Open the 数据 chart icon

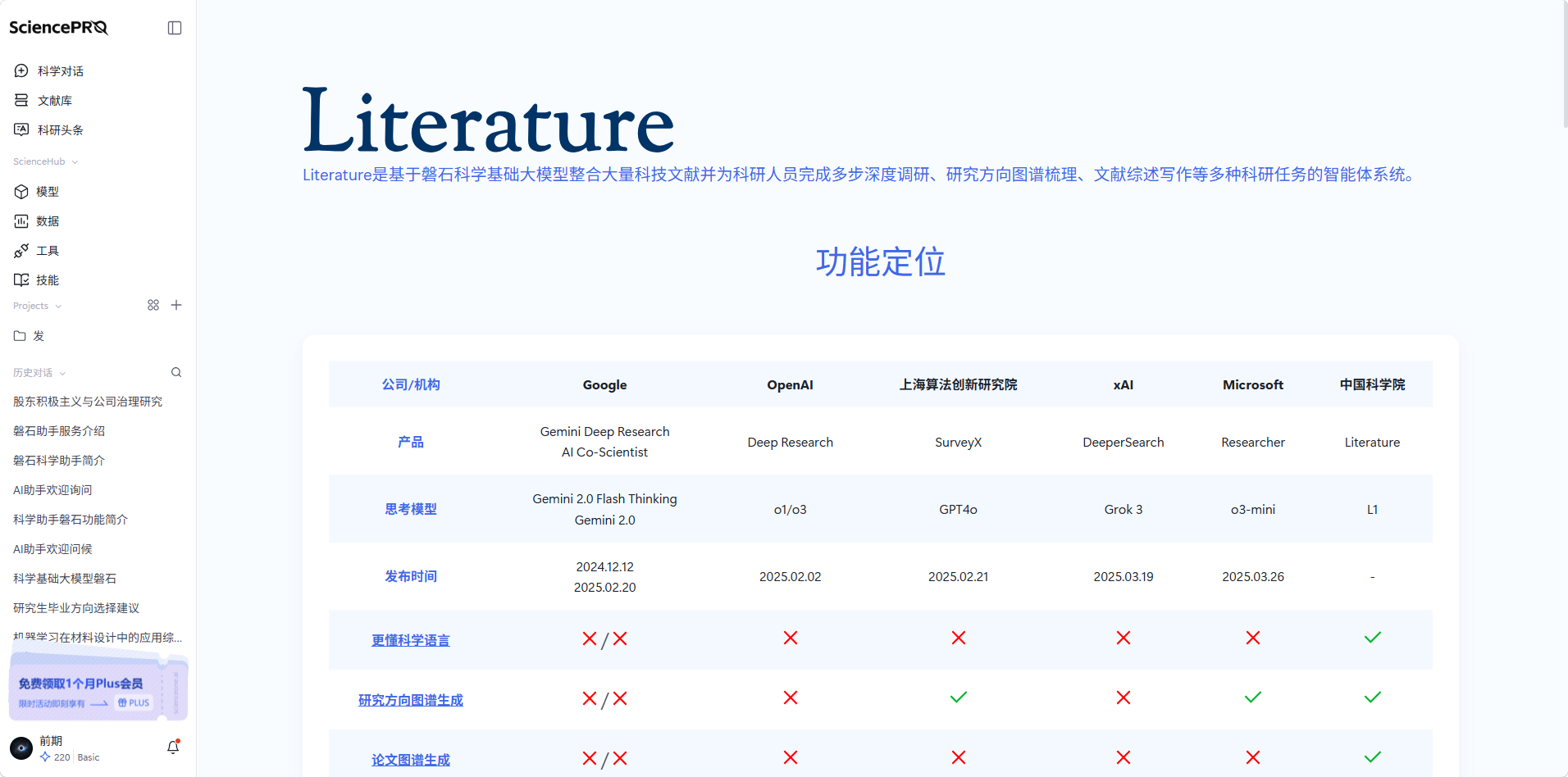(21, 221)
